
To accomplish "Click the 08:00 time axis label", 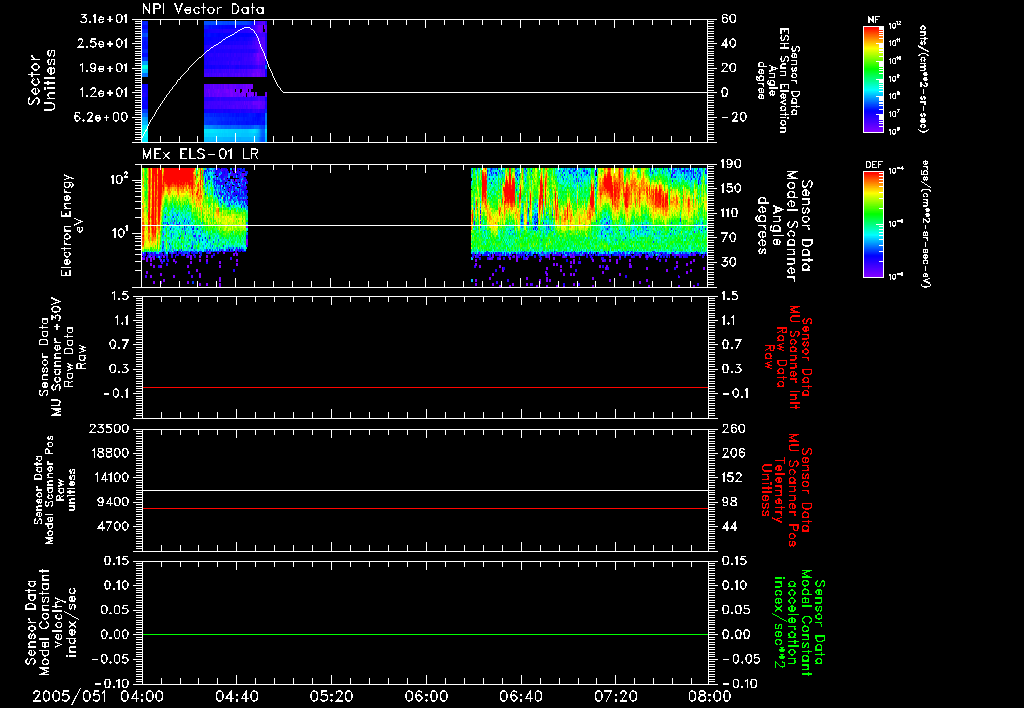I will click(x=710, y=696).
